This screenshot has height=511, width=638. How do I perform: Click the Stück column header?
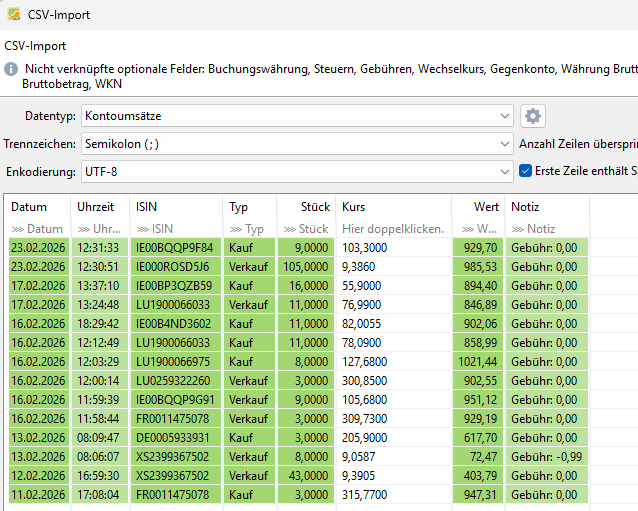(315, 207)
